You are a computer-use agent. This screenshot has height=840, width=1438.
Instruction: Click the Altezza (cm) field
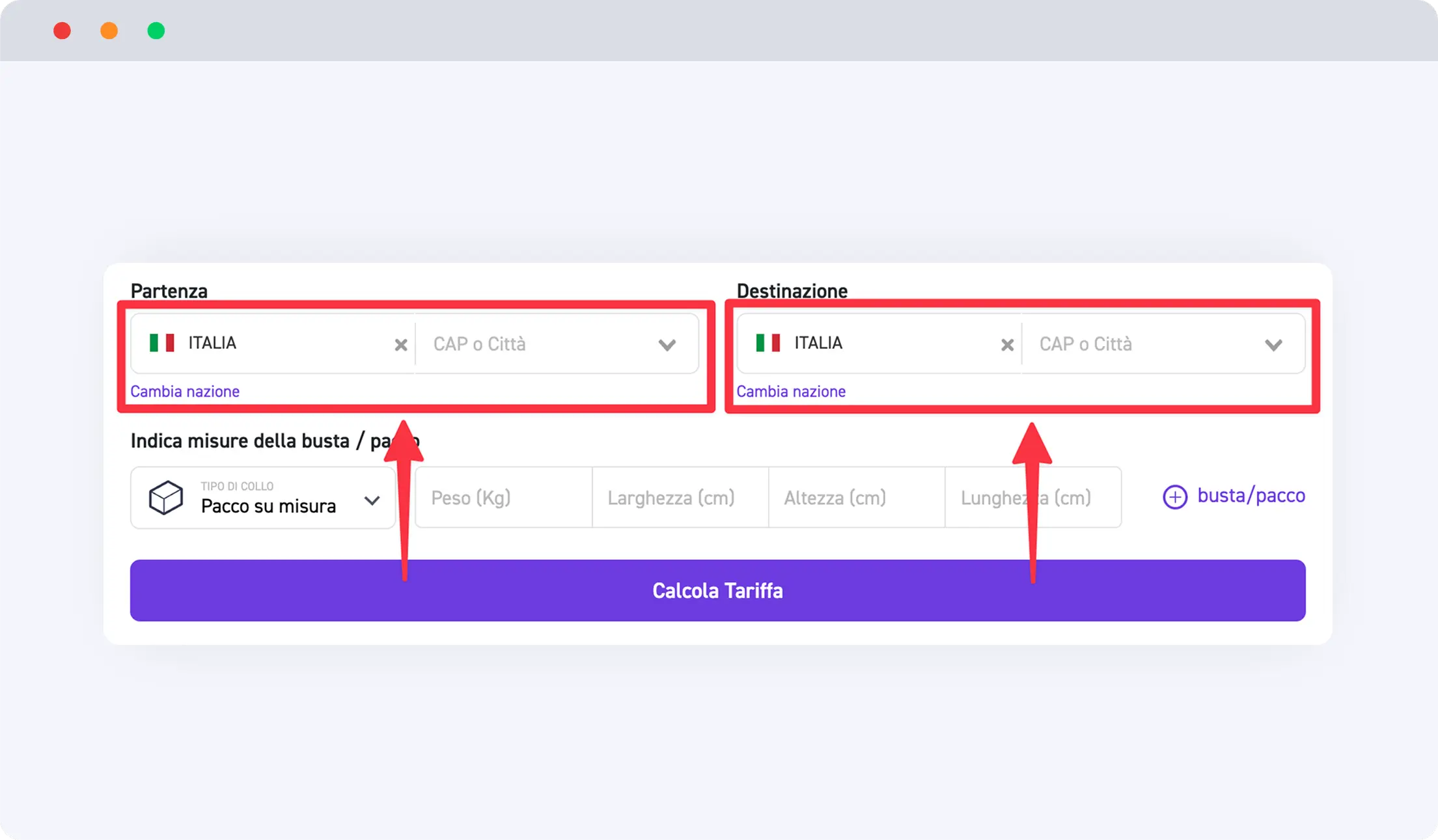coord(856,498)
